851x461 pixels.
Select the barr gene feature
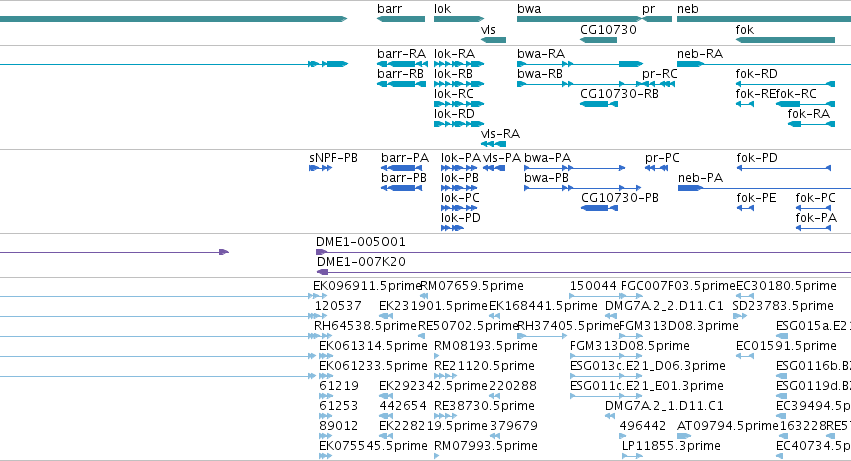(x=401, y=19)
